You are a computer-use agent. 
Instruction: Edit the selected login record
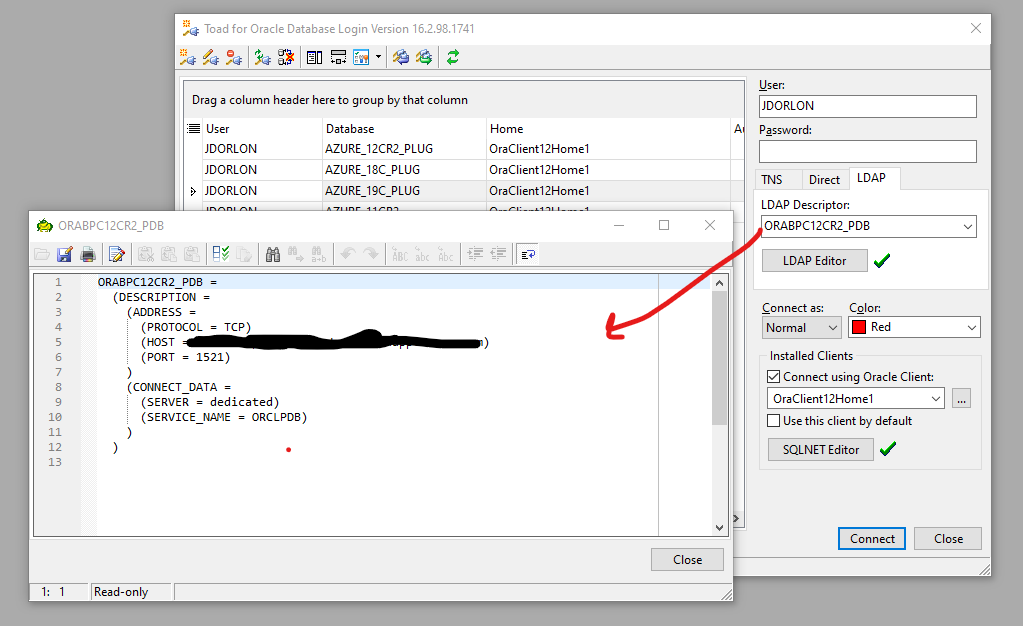[210, 57]
